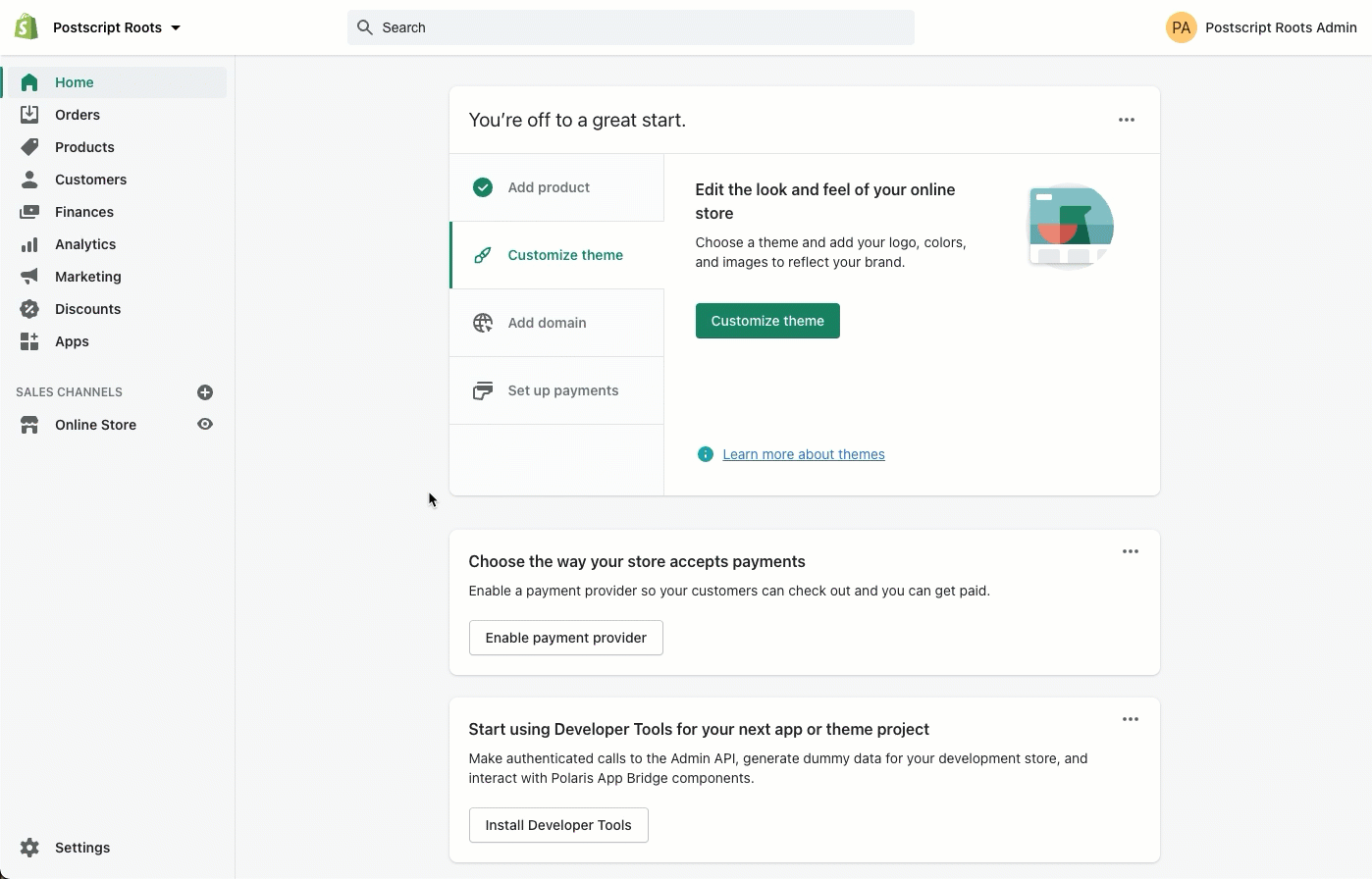The height and width of the screenshot is (879, 1372).
Task: Open the Analytics bar chart icon
Action: [29, 244]
